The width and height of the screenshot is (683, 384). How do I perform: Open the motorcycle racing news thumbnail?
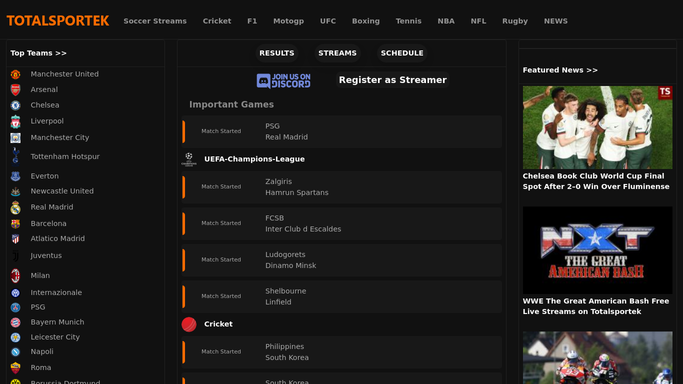(597, 358)
